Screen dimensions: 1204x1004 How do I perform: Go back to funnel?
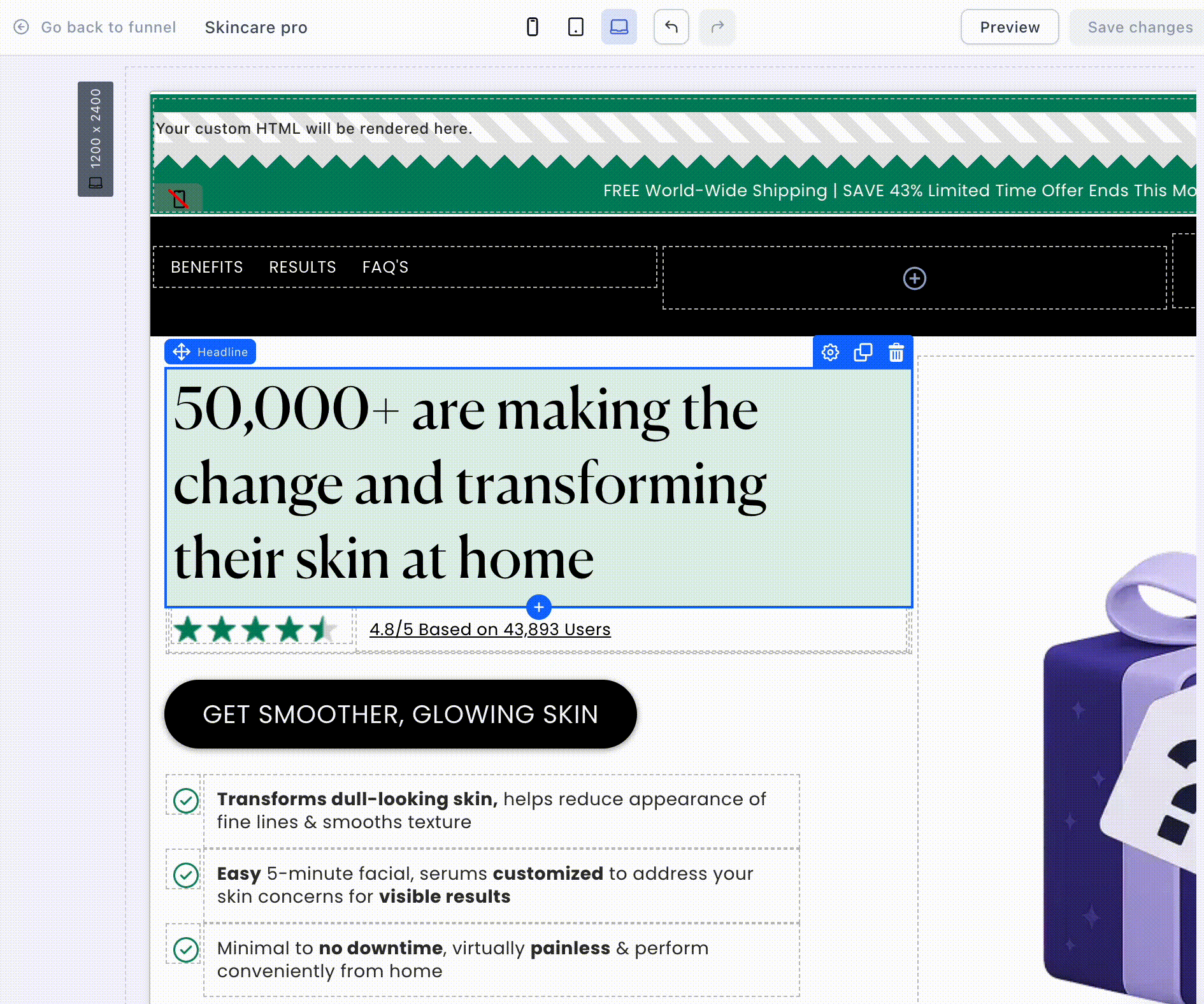[95, 27]
